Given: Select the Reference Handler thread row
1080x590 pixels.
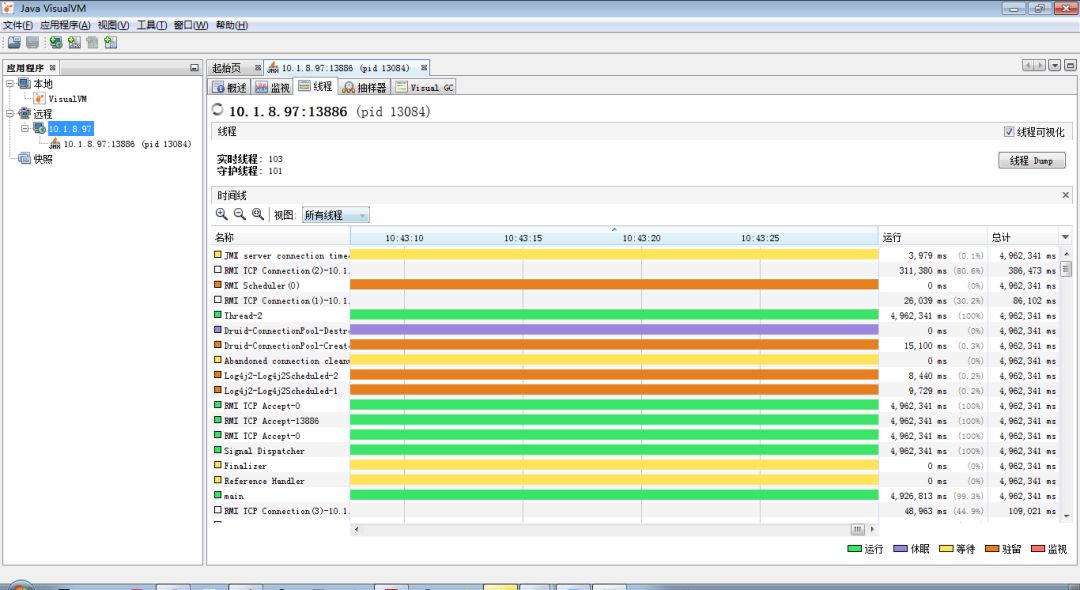Looking at the screenshot, I should [635, 481].
